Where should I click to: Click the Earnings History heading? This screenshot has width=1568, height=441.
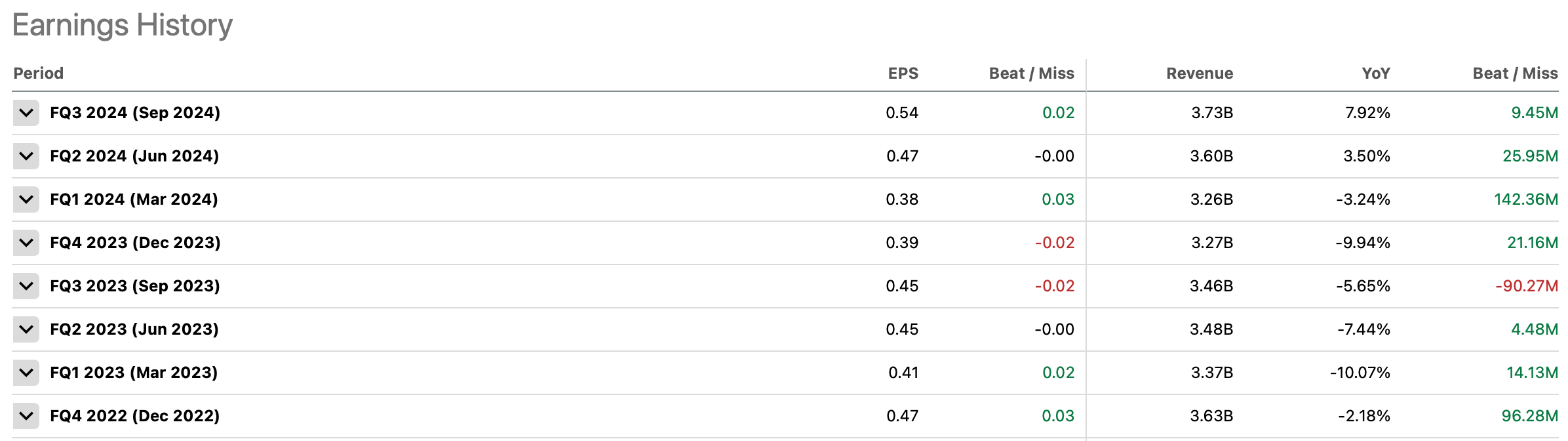pos(123,26)
